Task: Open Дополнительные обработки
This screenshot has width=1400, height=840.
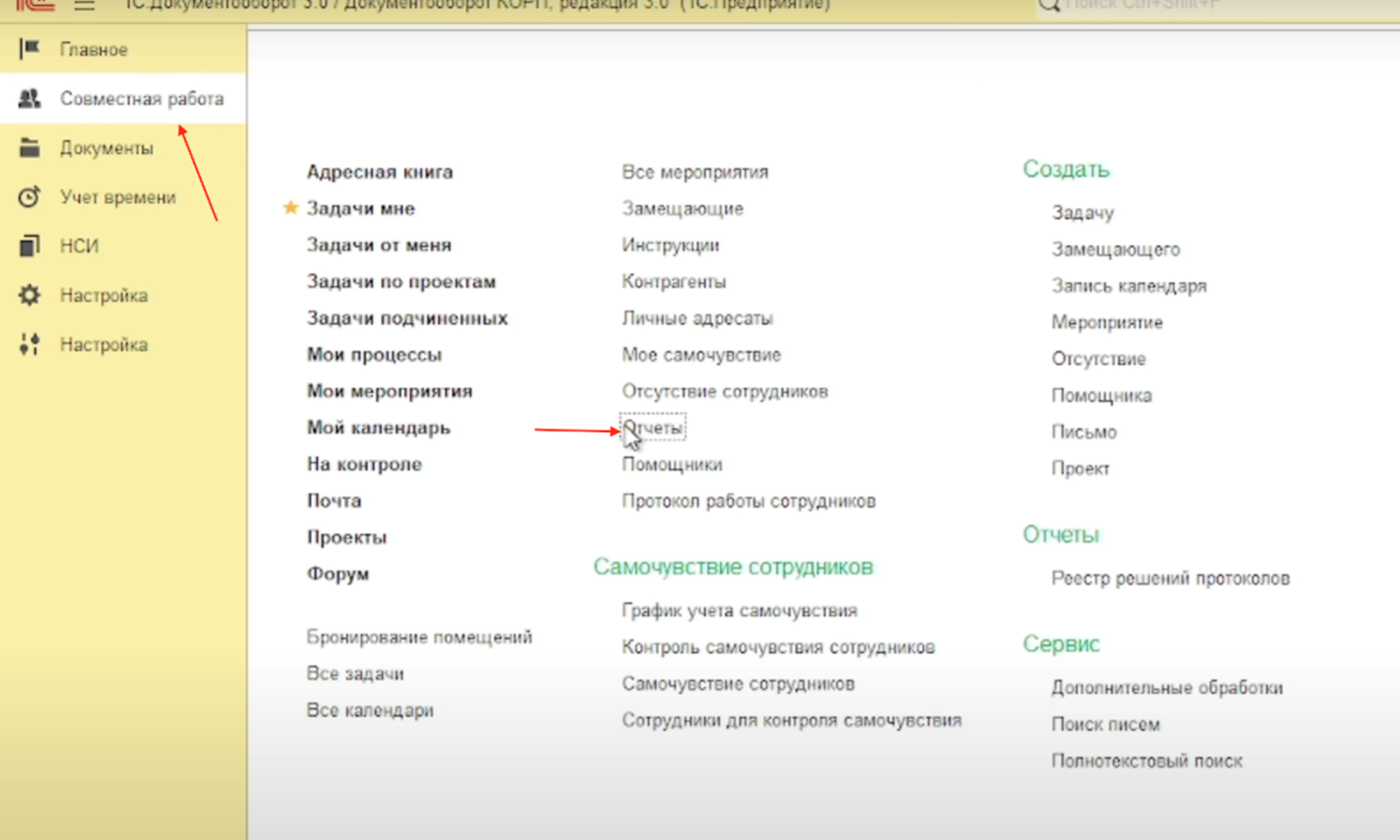Action: tap(1167, 688)
